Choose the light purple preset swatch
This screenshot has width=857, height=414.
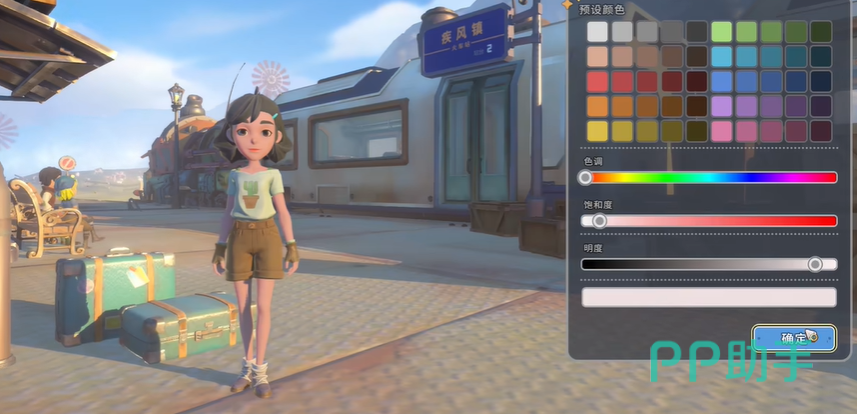pyautogui.click(x=722, y=106)
